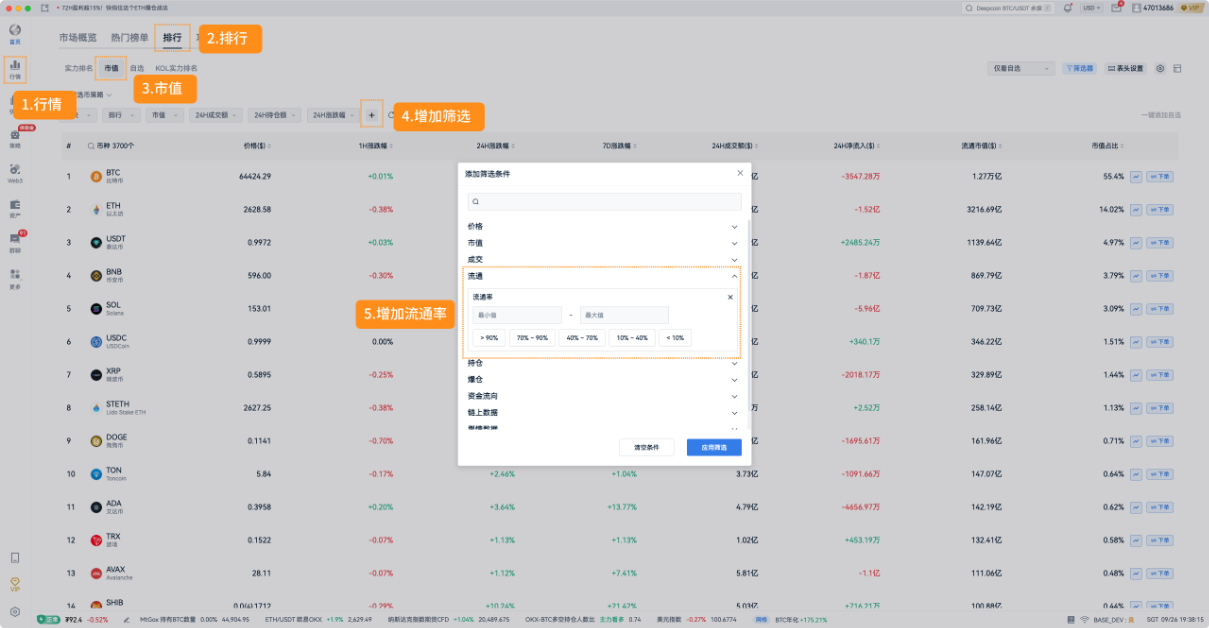Image resolution: width=1209 pixels, height=628 pixels.
Task: Expand the 成交 filter category
Action: click(602, 259)
